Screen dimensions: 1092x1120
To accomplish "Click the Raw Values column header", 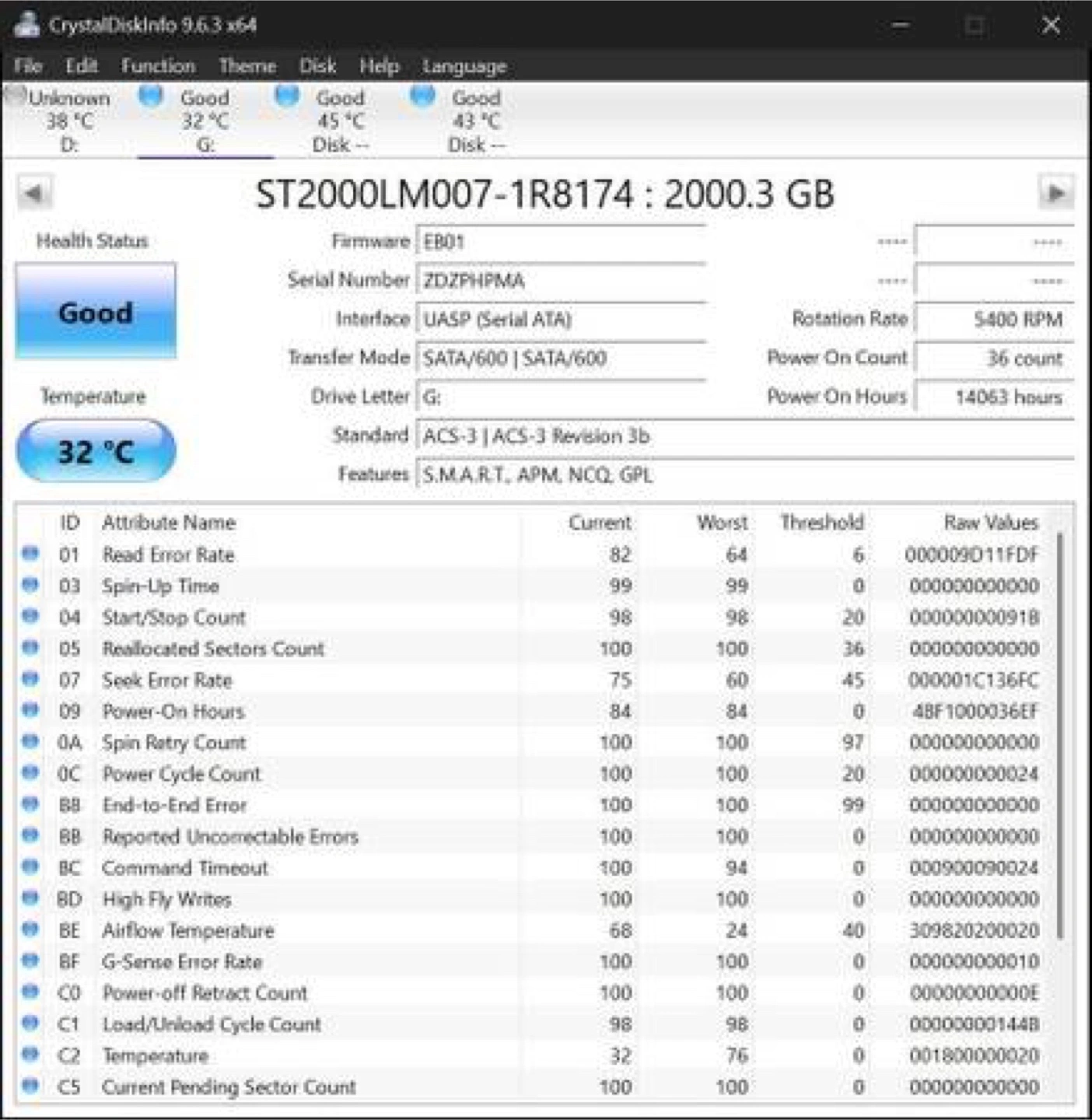I will 991,523.
